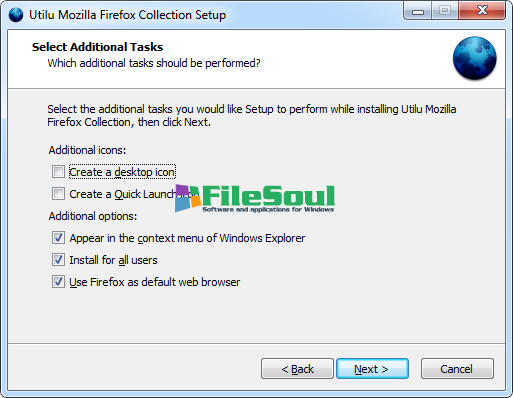This screenshot has width=513, height=398.
Task: Minimize the Setup window
Action: (x=418, y=11)
